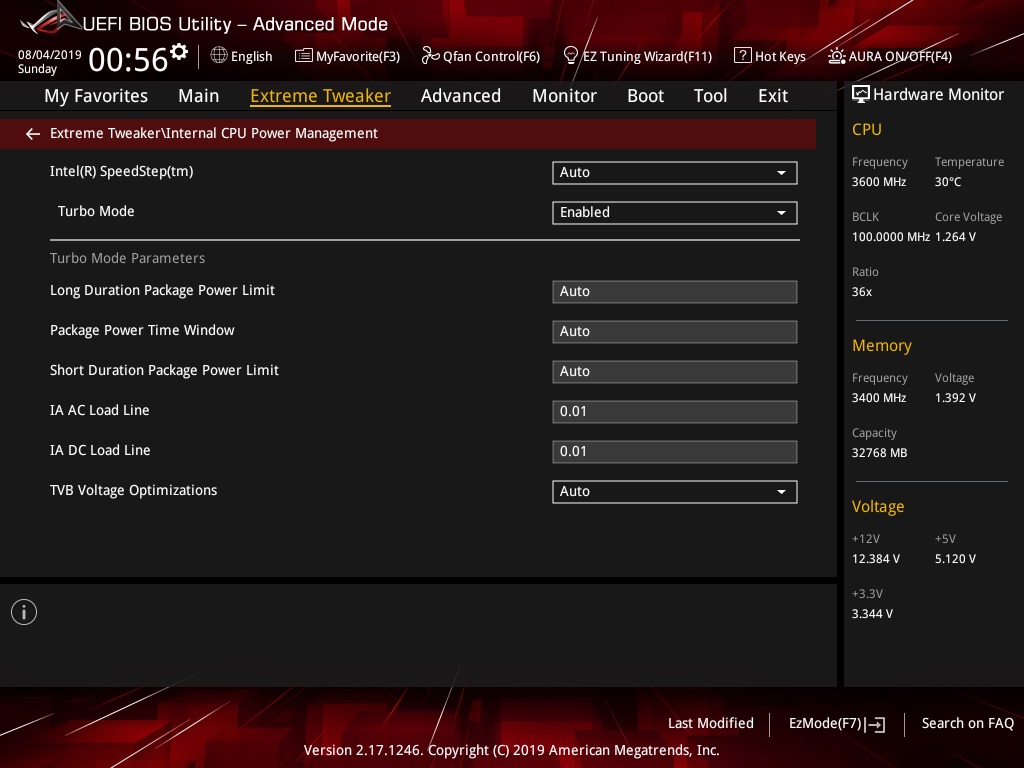Click the Hardware Monitor screen icon
Screen dimensions: 1024x768
pos(861,95)
